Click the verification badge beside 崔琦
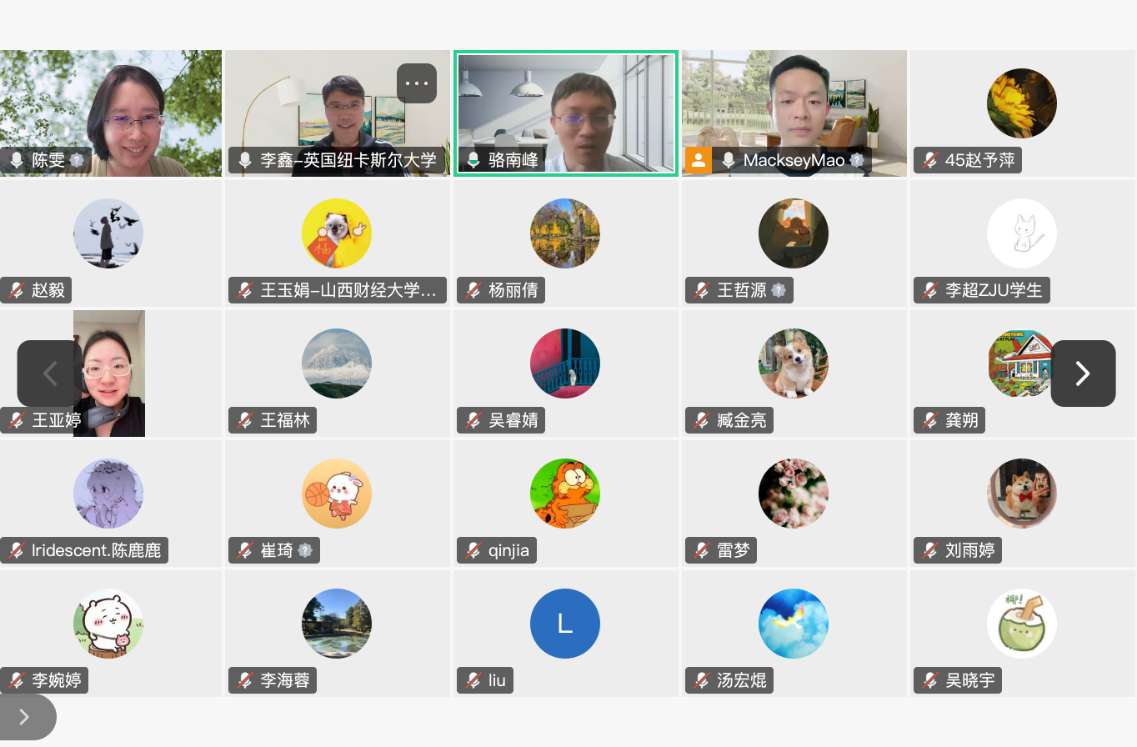This screenshot has width=1137, height=747. (x=305, y=550)
